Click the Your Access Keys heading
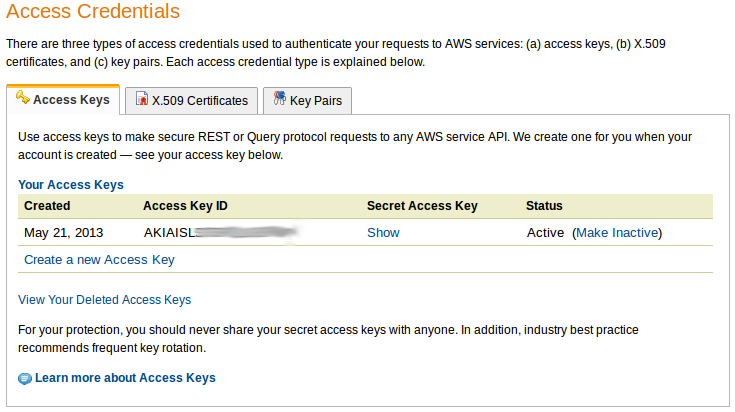The height and width of the screenshot is (412, 735). click(71, 185)
